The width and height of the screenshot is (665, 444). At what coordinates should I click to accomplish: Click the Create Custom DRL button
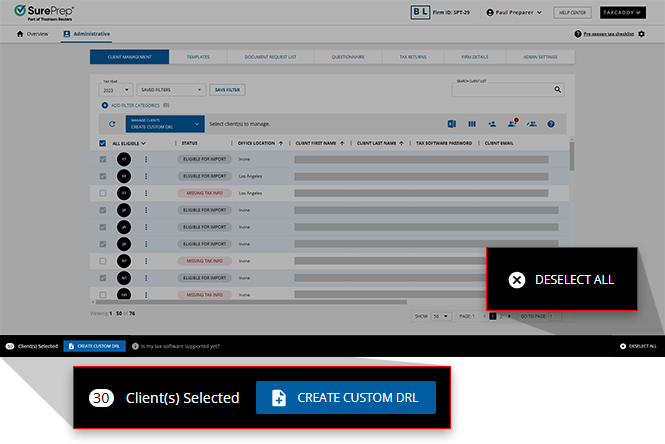[345, 397]
